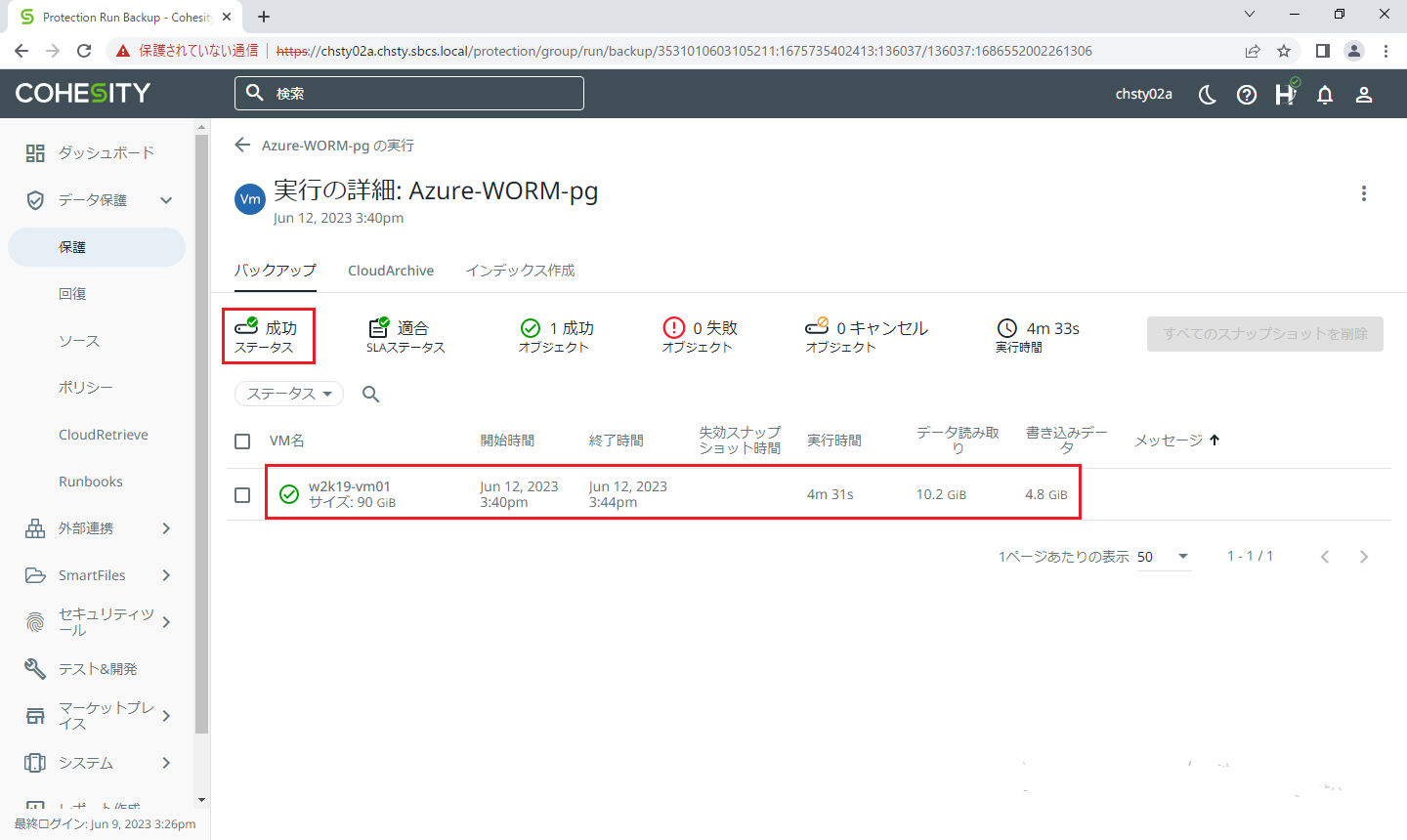1407x840 pixels.
Task: Click the browser address bar URL
Action: pyautogui.click(x=684, y=51)
